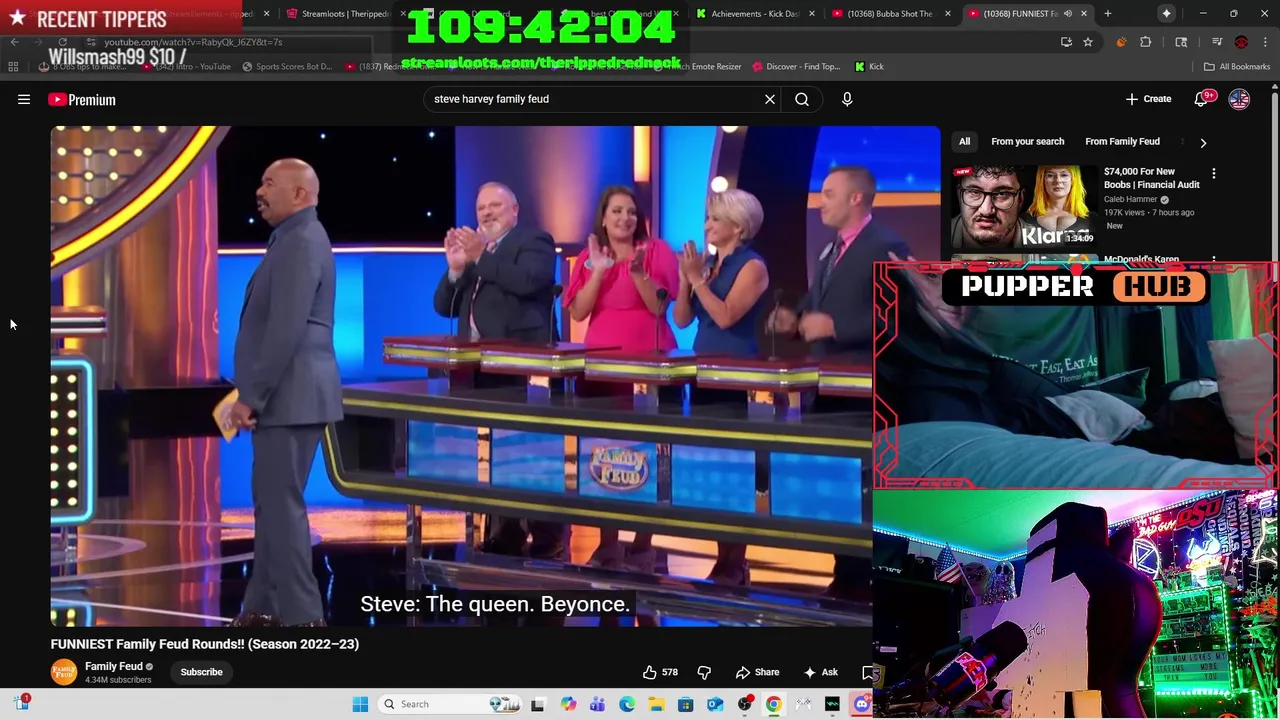Open Family Feud channel avatar
Screen dimensions: 1280x720
(x=64, y=672)
